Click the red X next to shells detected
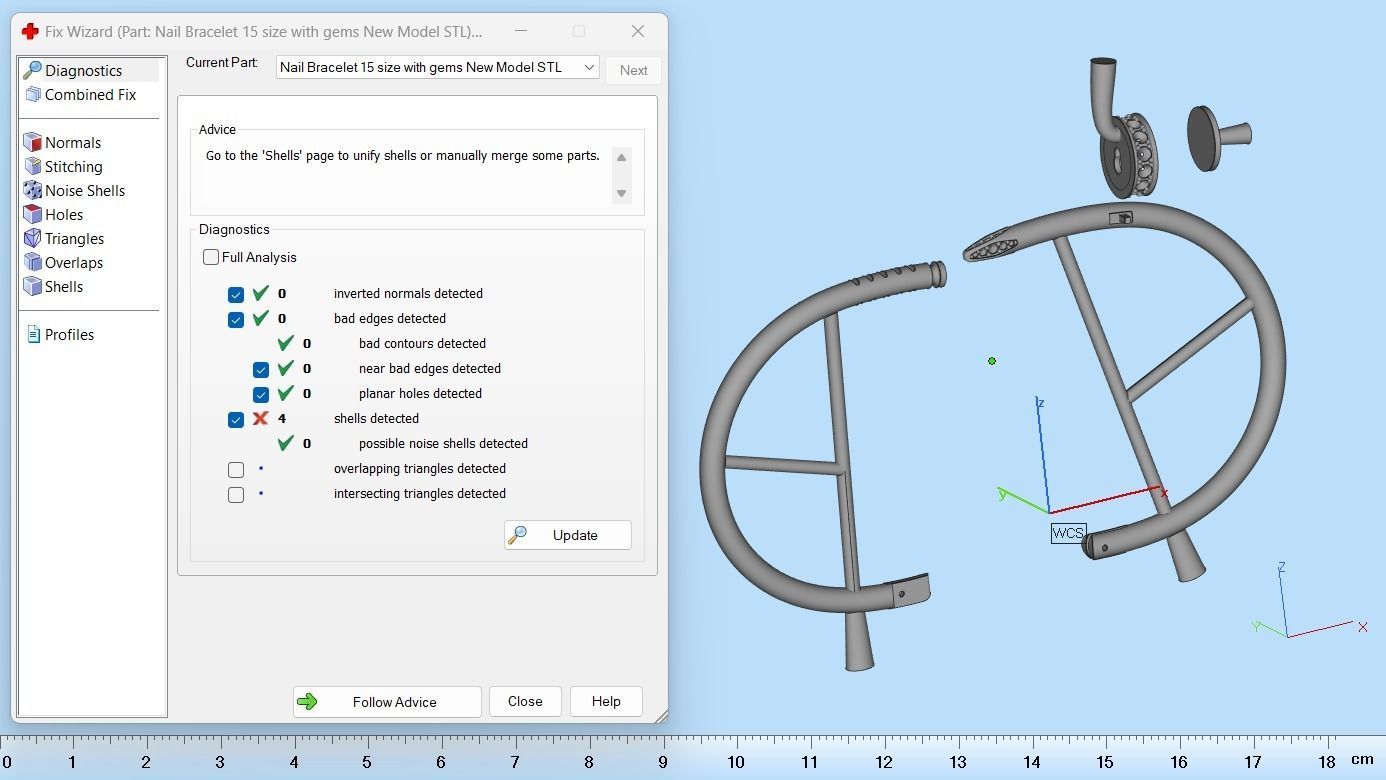1386x780 pixels. [260, 419]
